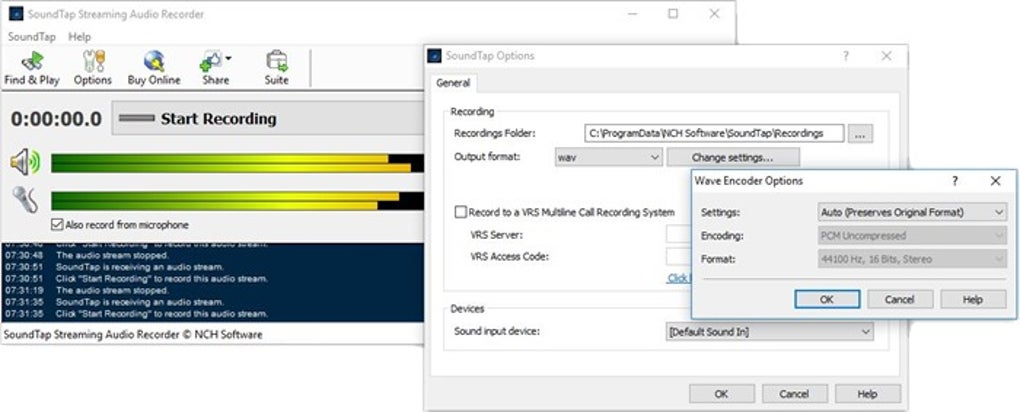Open the Settings Auto format dropdown

[911, 212]
